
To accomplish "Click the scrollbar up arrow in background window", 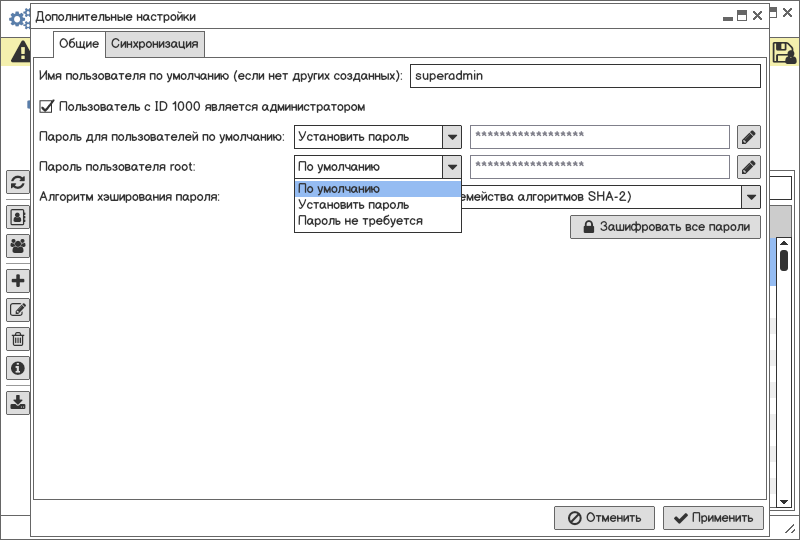I will click(x=784, y=243).
